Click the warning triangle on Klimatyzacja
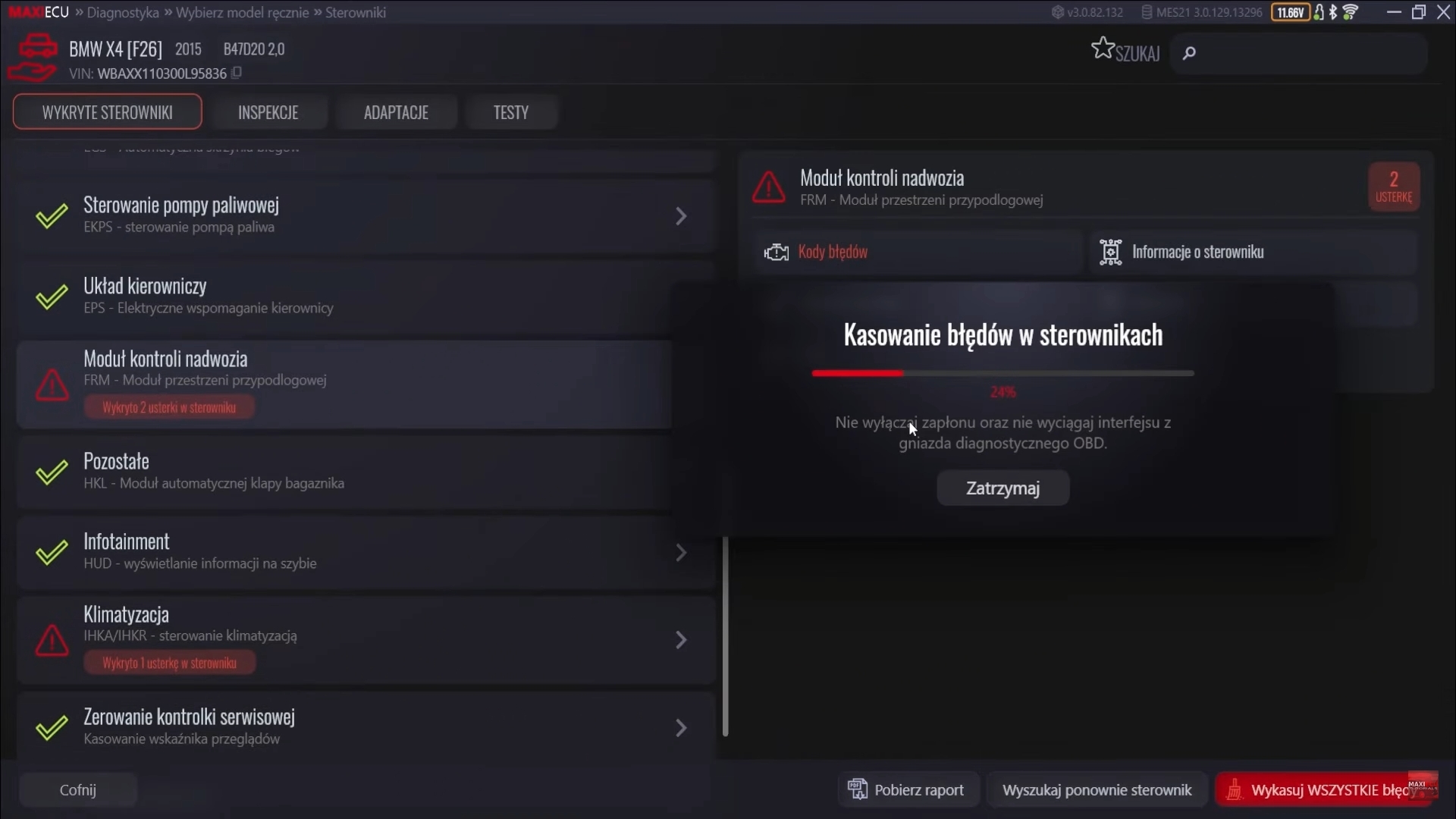Viewport: 1456px width, 819px height. (x=52, y=641)
